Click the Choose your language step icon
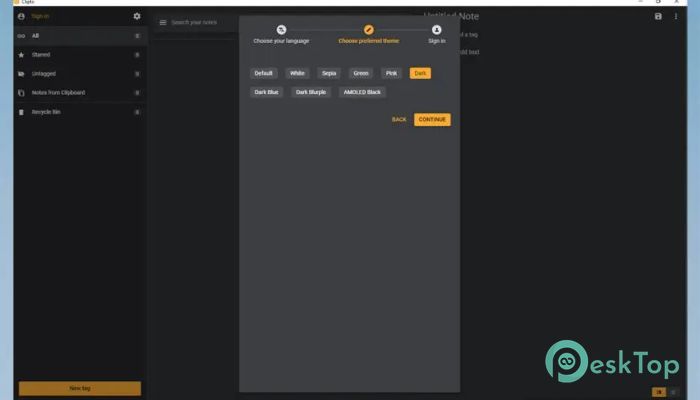This screenshot has height=400, width=700. click(x=281, y=30)
